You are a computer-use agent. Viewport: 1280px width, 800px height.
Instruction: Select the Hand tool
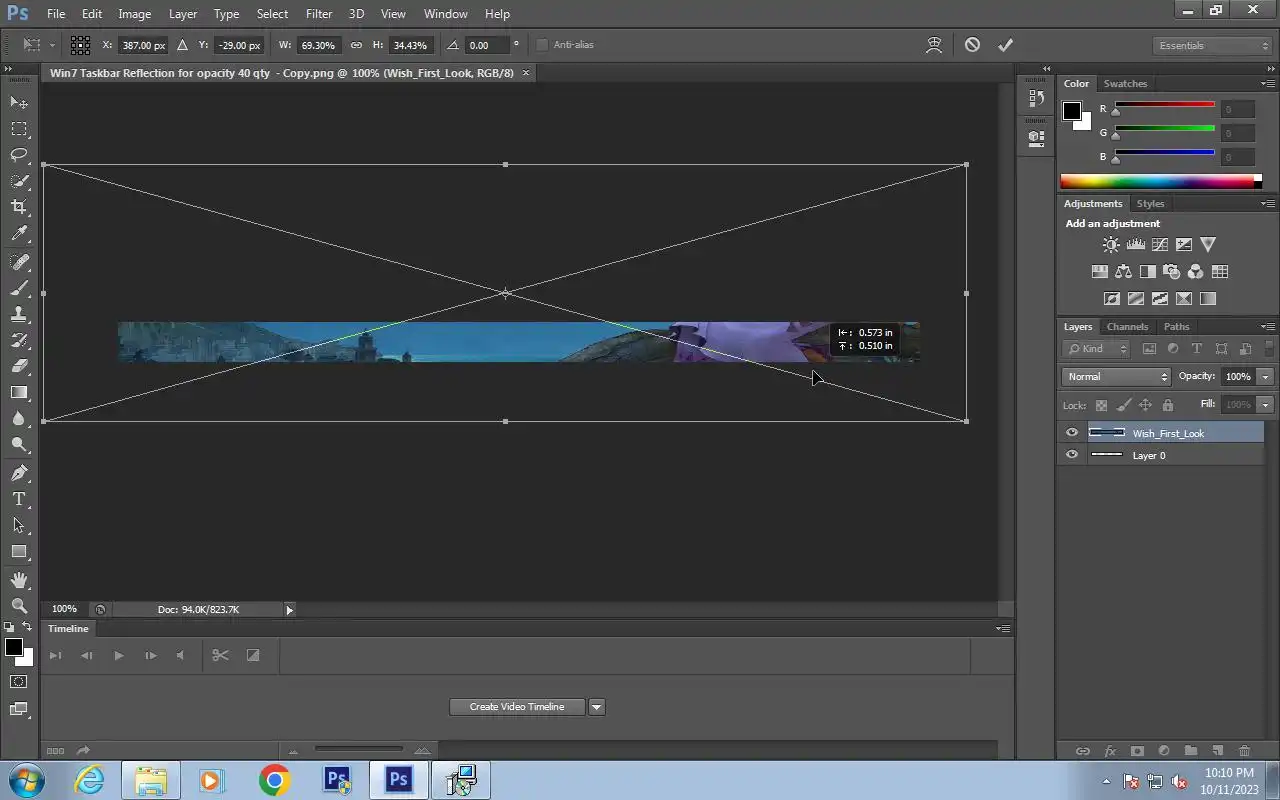[19, 580]
